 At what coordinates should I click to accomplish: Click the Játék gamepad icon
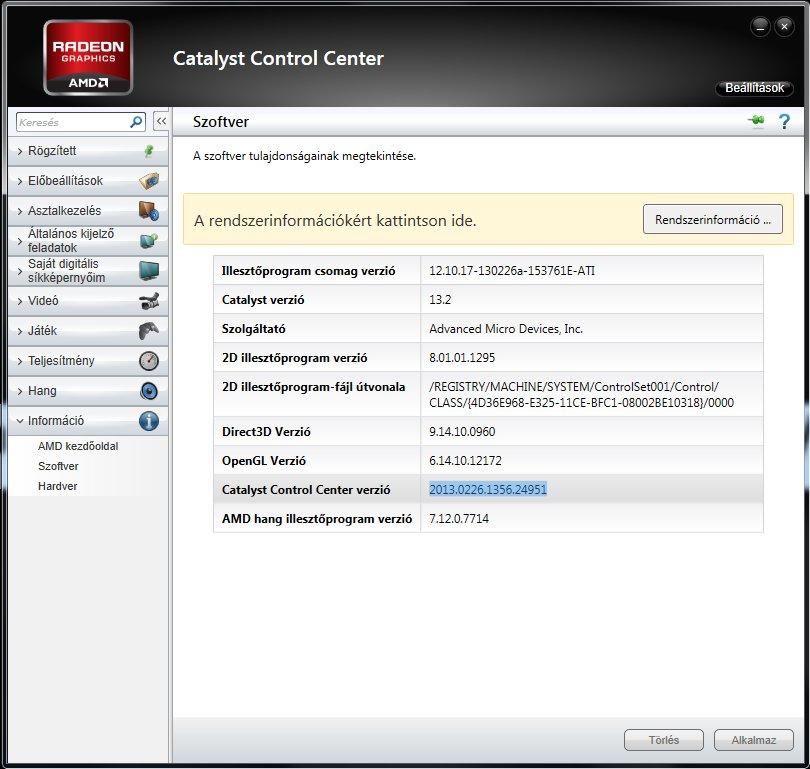click(149, 331)
